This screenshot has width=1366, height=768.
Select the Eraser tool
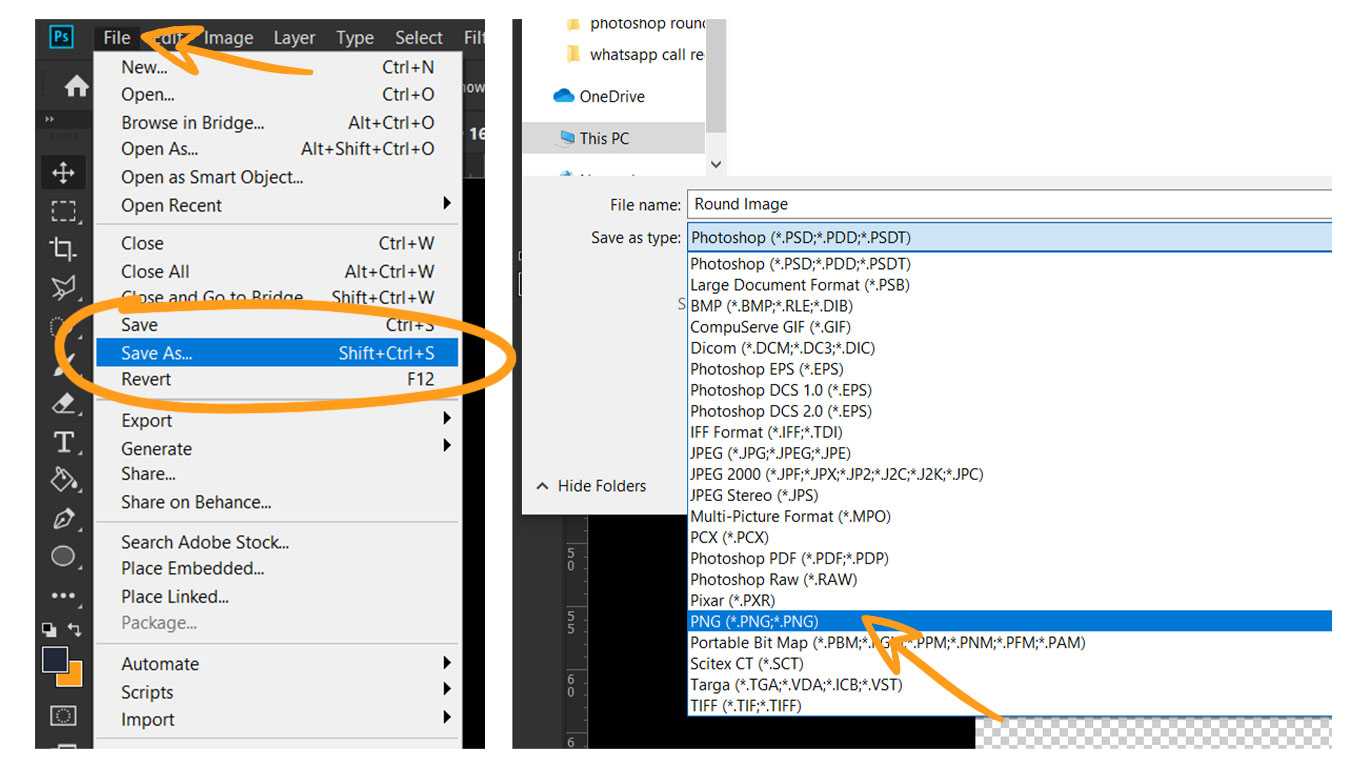[63, 403]
